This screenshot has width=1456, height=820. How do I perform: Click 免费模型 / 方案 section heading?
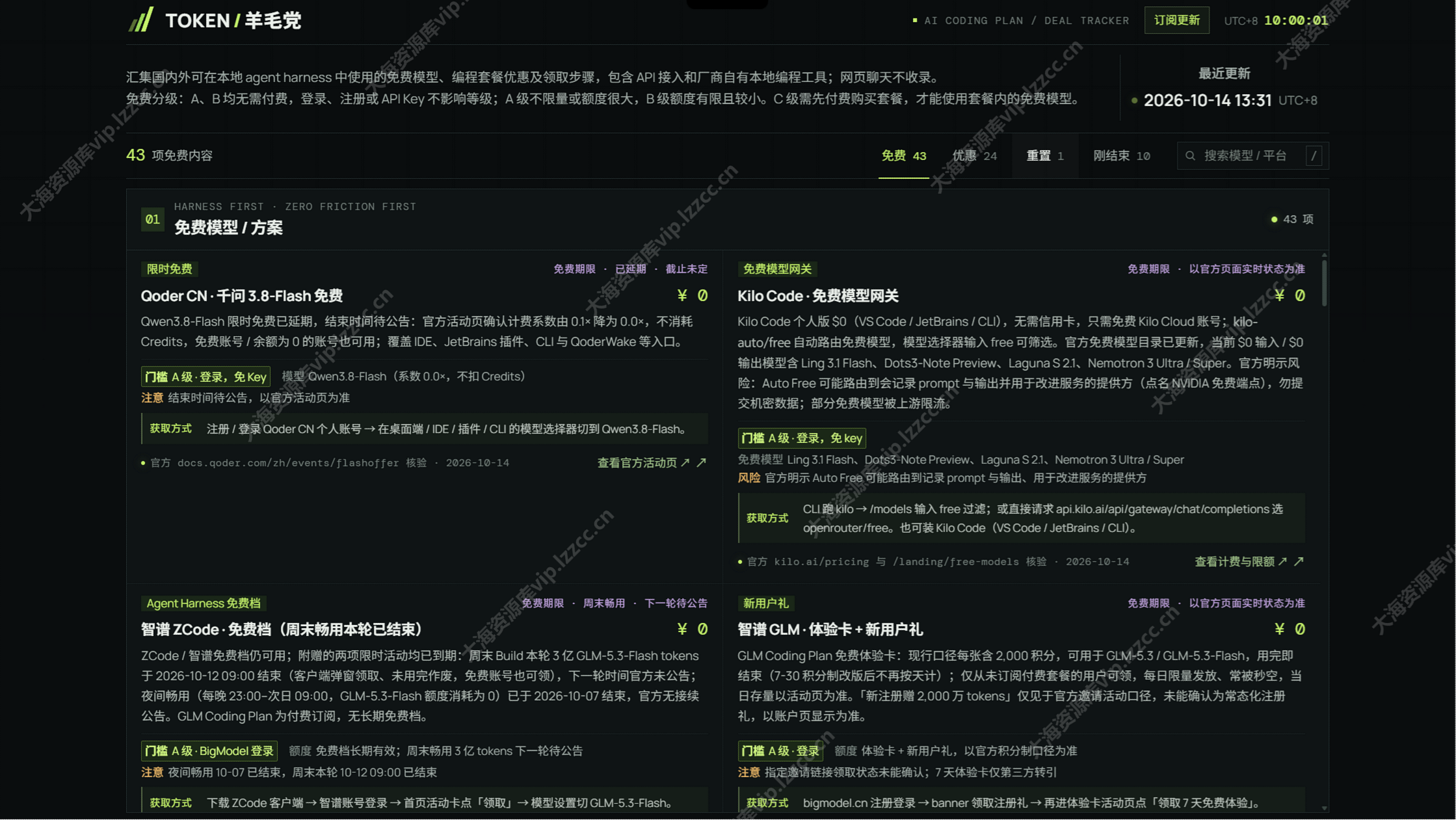(228, 228)
